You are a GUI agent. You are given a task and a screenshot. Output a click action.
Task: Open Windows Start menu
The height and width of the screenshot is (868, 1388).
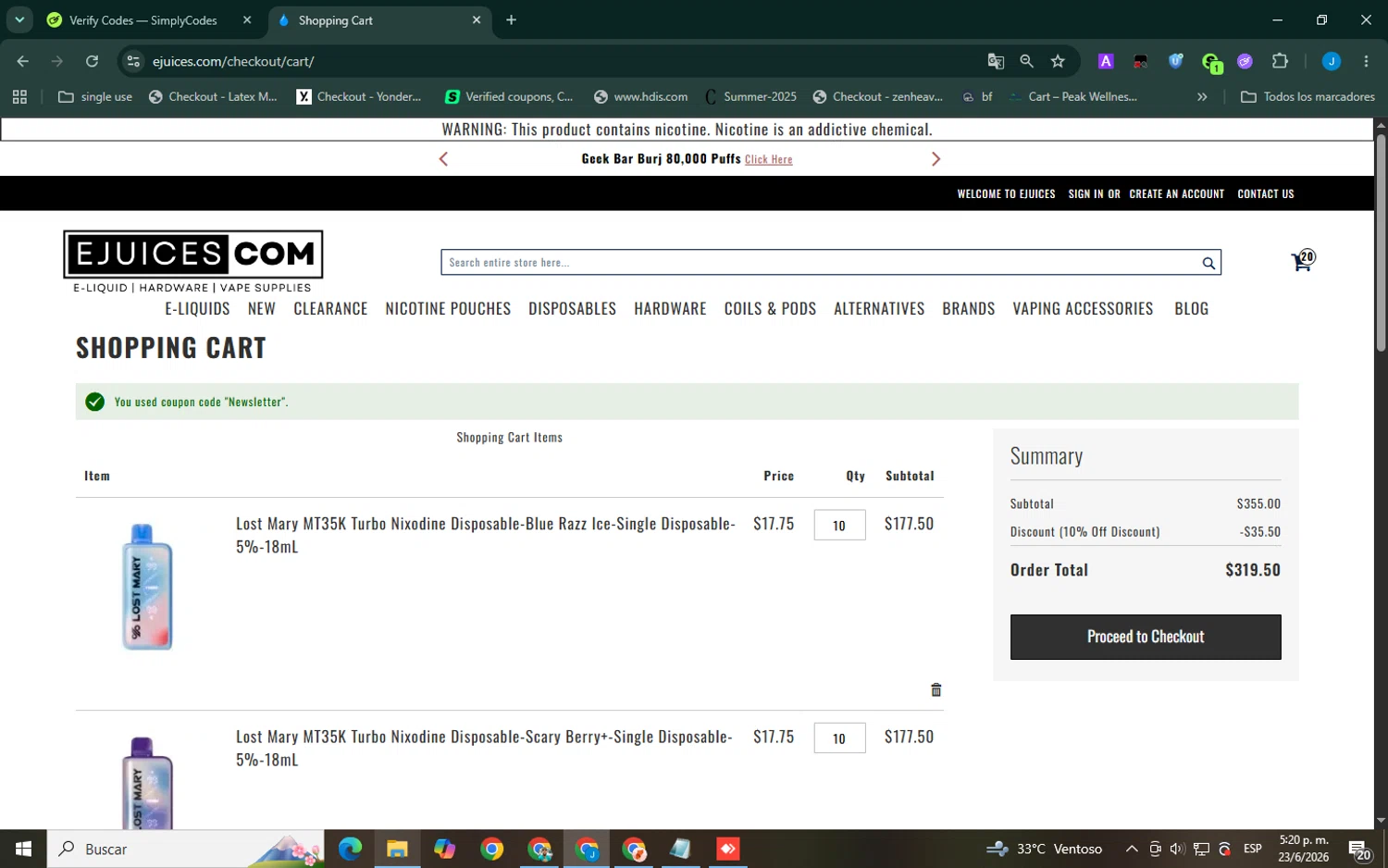23,849
